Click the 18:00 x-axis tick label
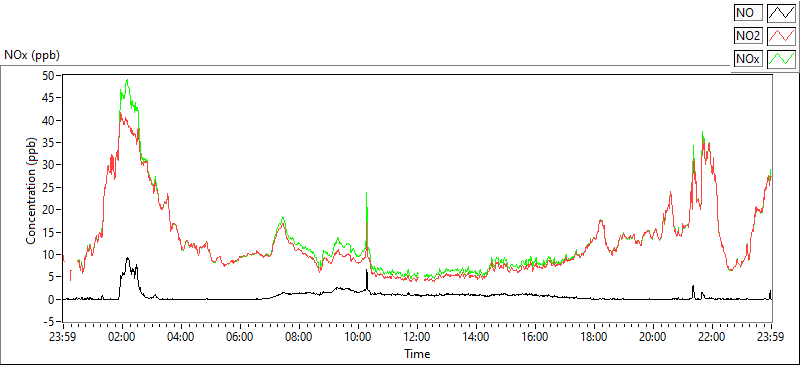 point(594,336)
